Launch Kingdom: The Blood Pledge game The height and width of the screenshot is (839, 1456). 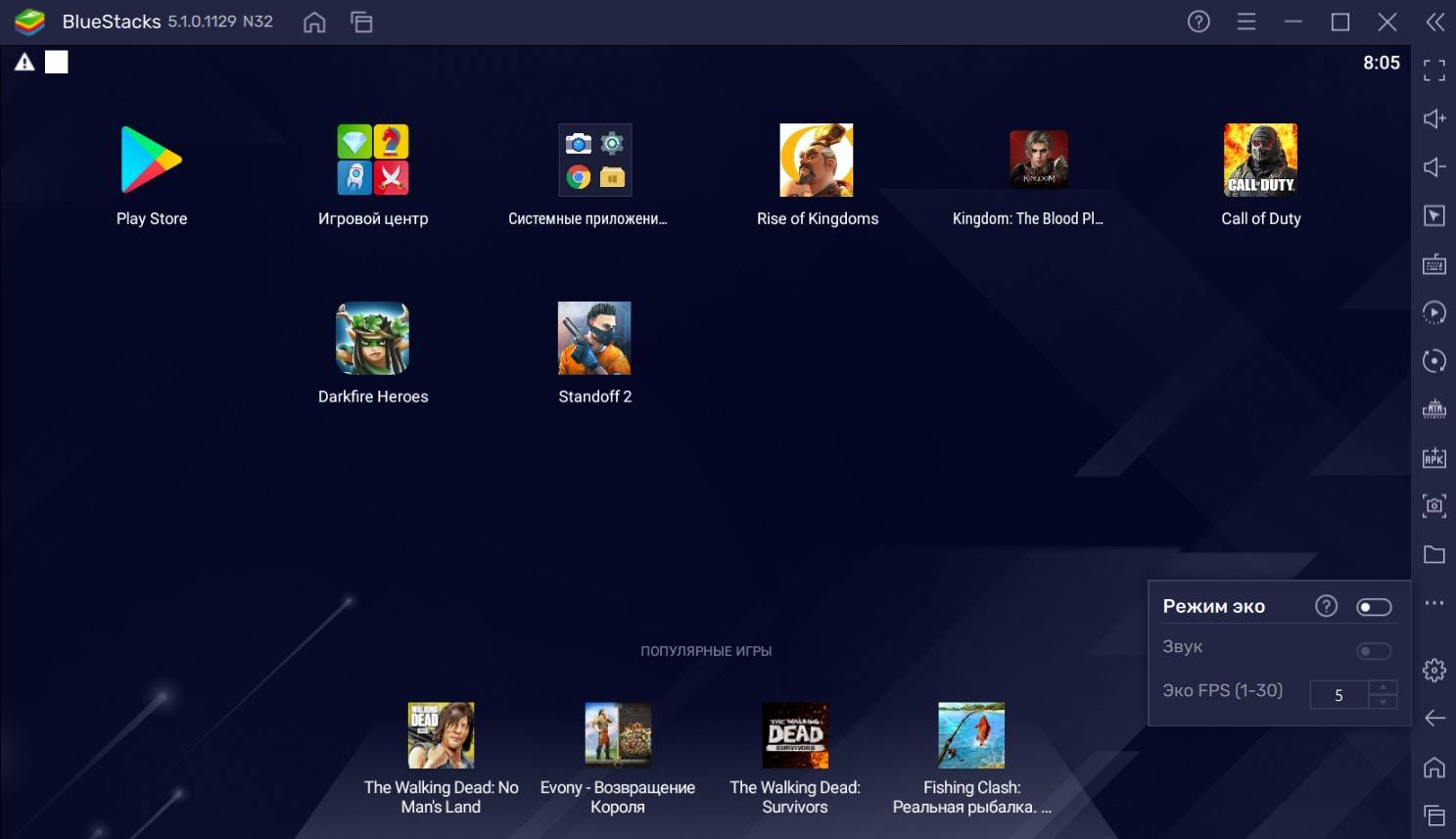tap(1039, 160)
